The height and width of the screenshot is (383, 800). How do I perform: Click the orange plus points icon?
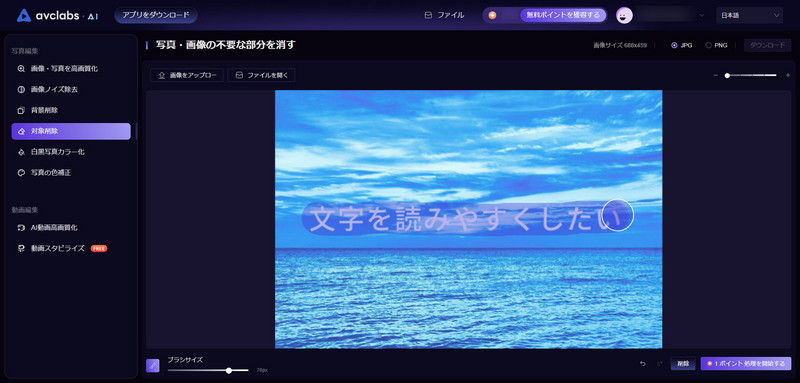coord(492,15)
